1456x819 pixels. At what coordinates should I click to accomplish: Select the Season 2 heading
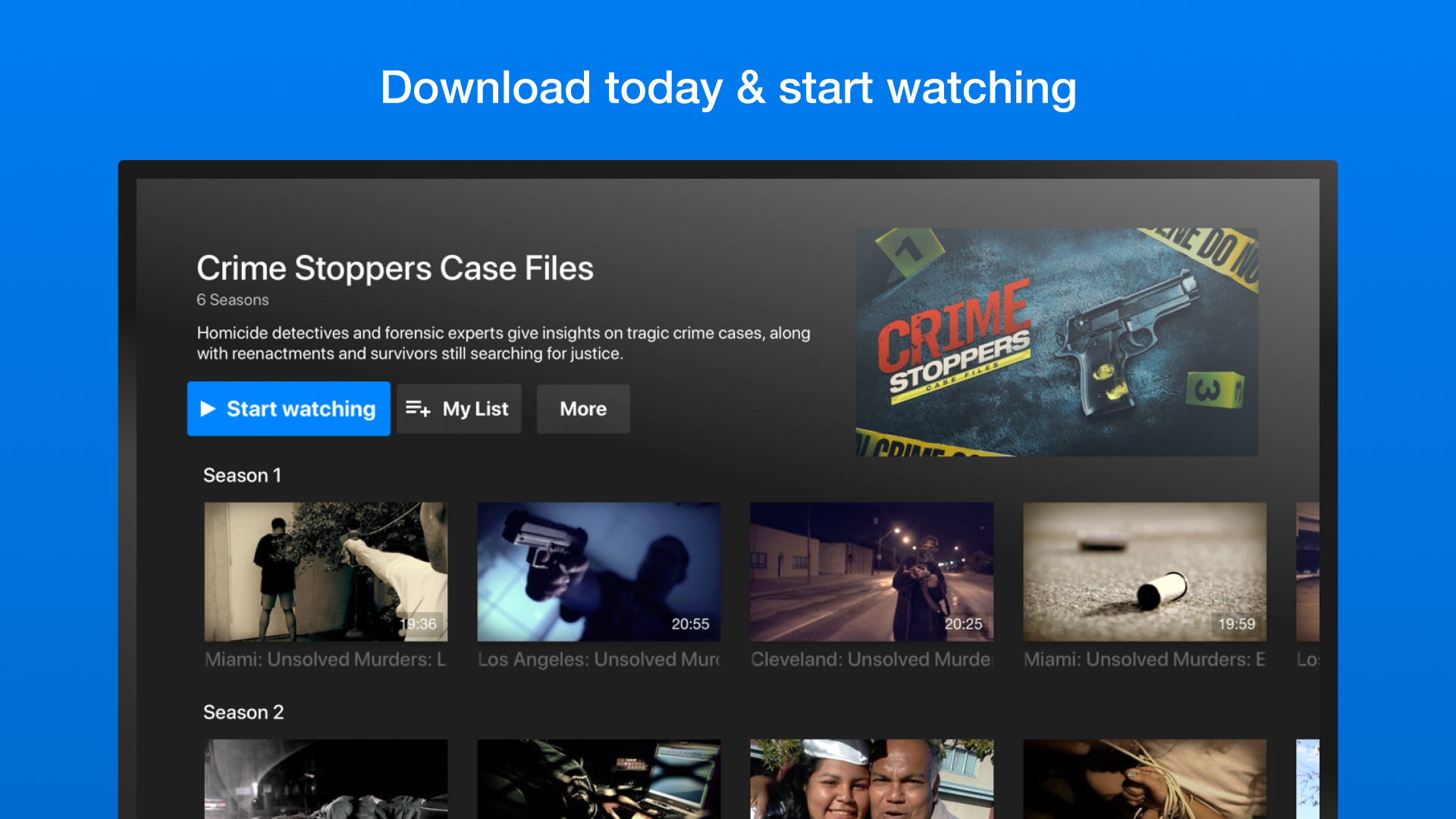243,711
